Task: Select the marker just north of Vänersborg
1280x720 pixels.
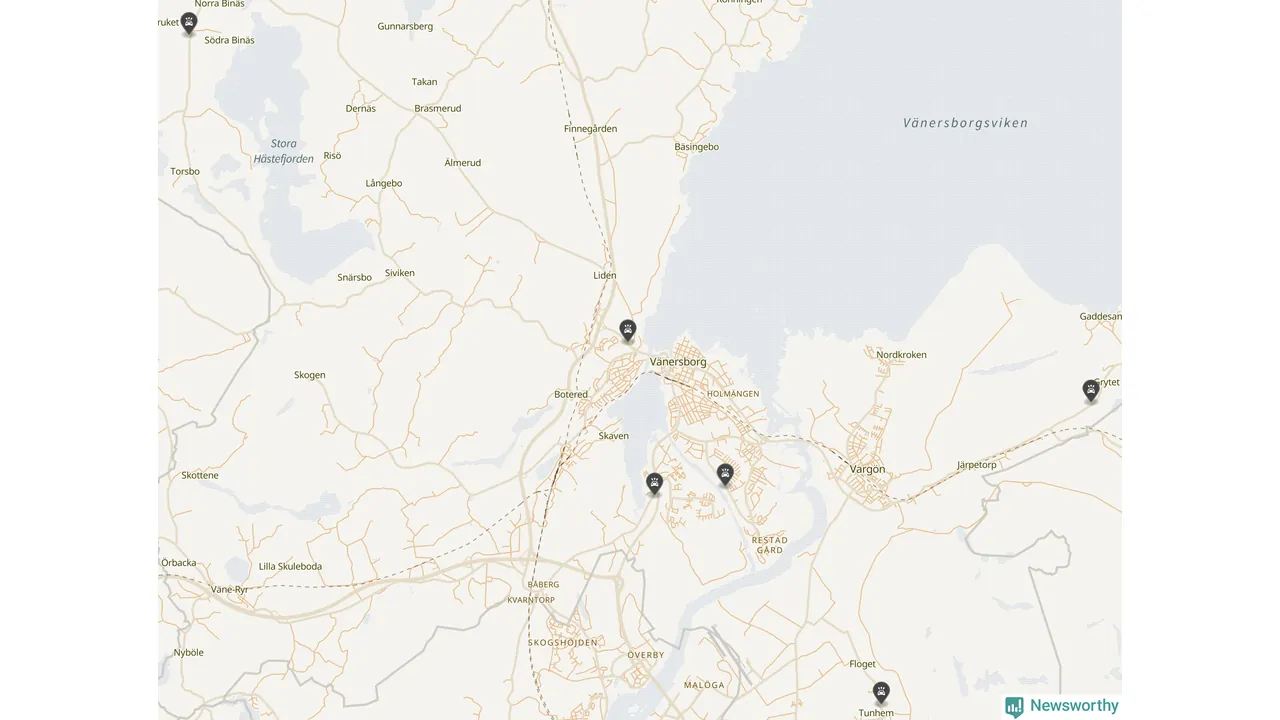Action: click(628, 331)
